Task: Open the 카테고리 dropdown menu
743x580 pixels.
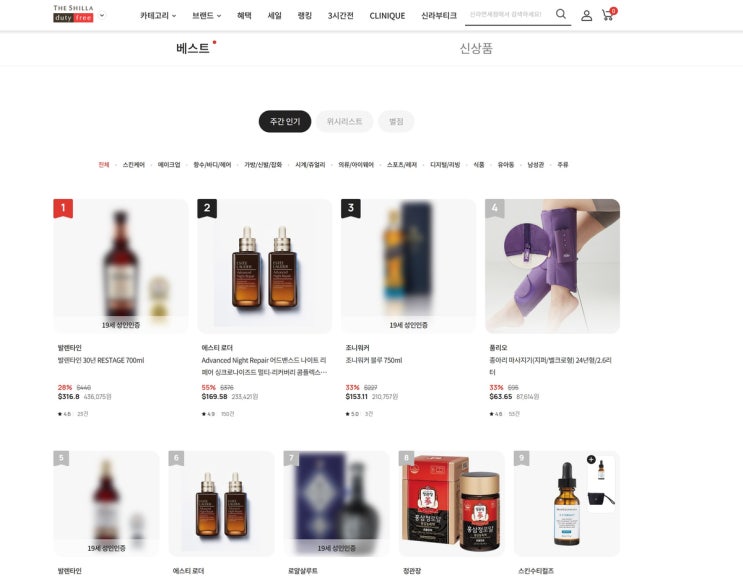Action: (158, 16)
